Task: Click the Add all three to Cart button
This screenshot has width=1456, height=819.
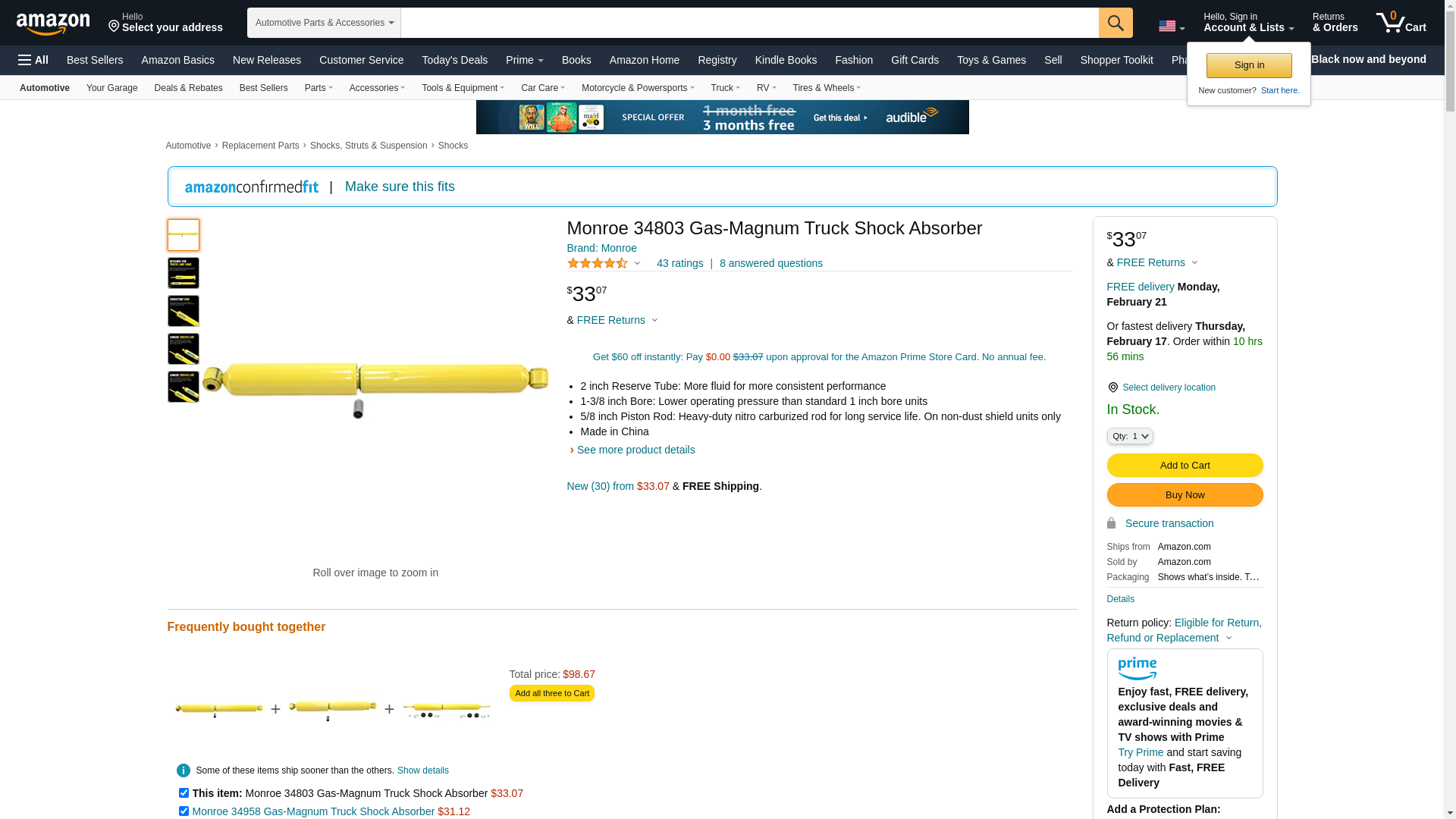Action: tap(551, 693)
